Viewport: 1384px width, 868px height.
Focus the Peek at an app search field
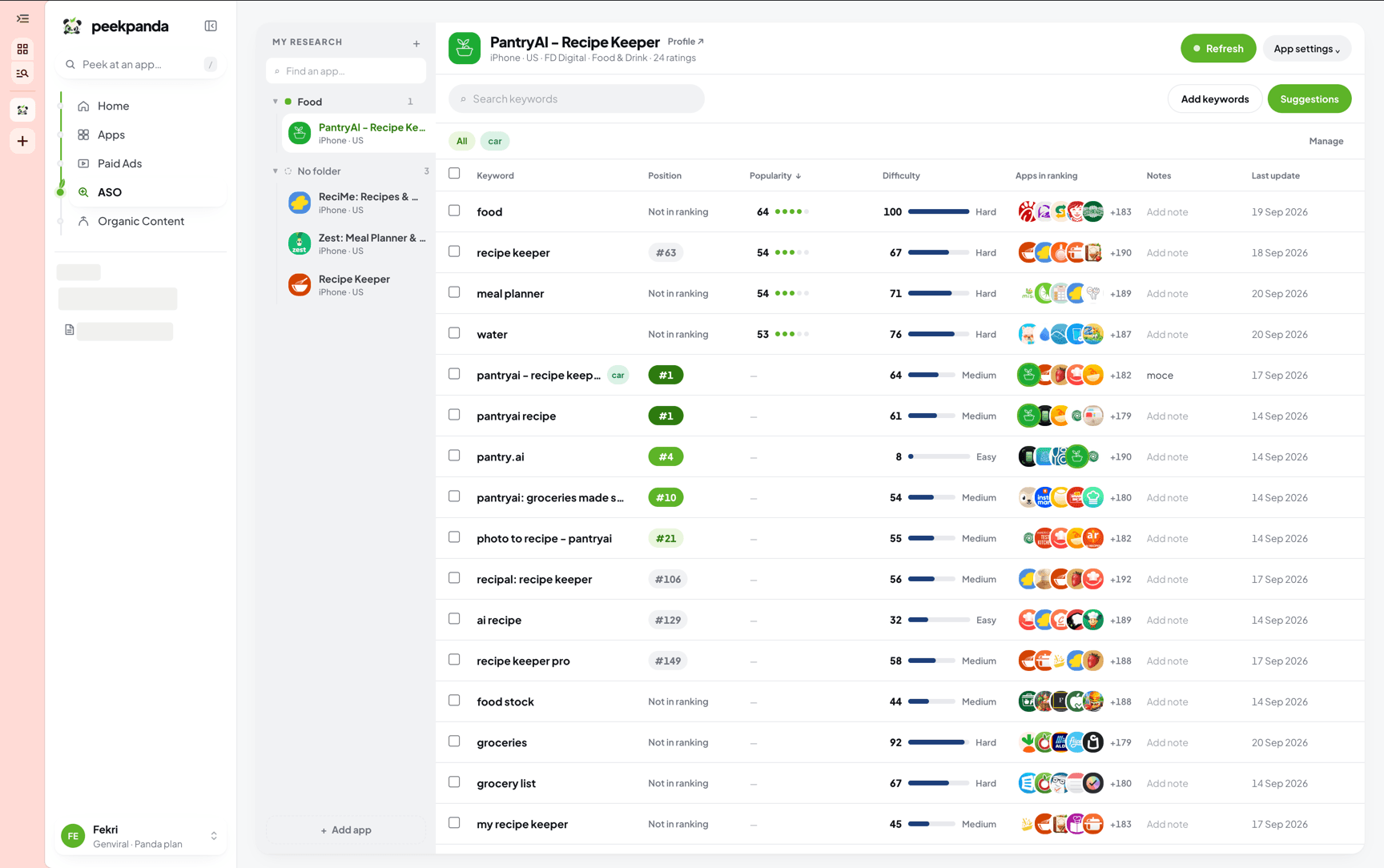[x=141, y=64]
